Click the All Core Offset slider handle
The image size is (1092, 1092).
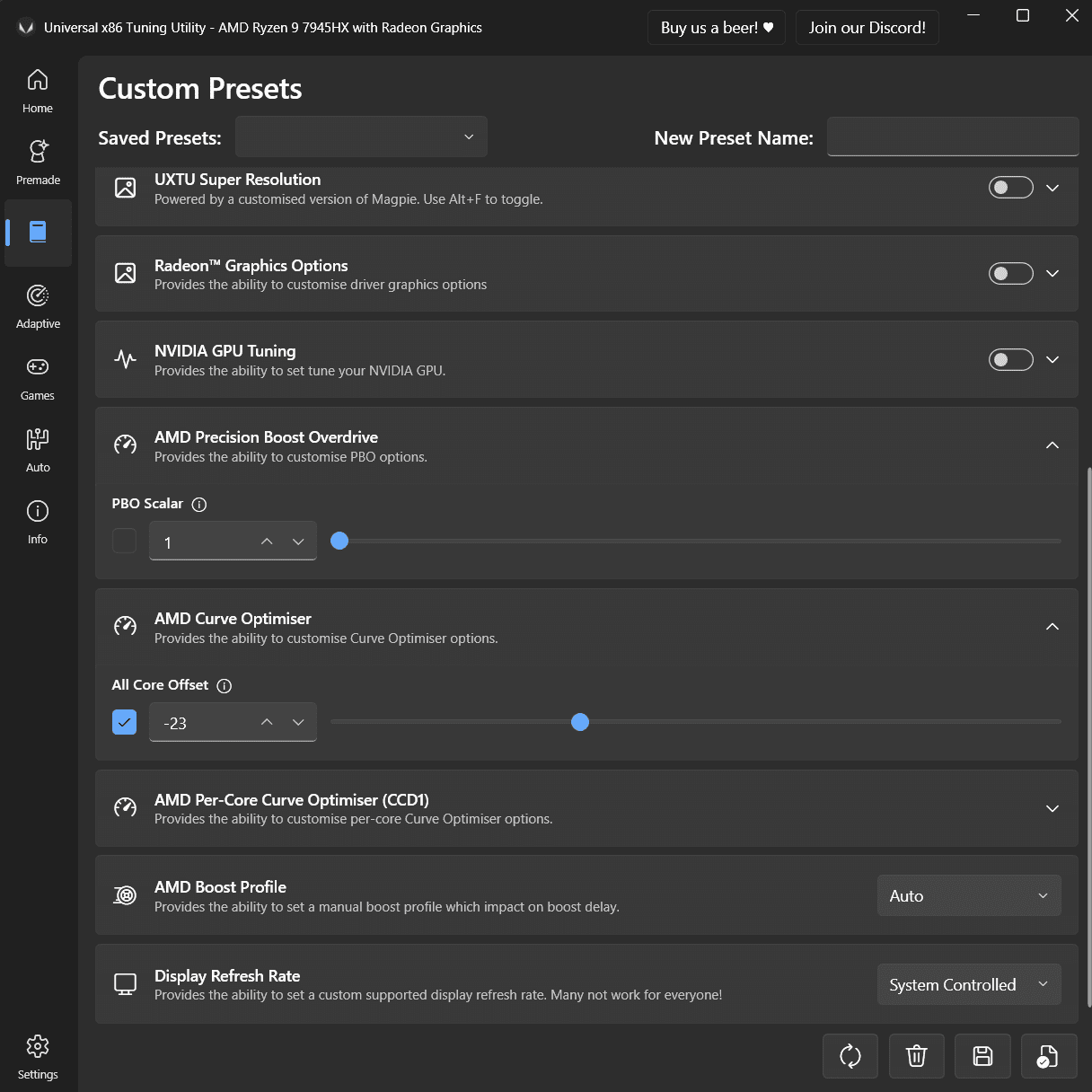[580, 722]
